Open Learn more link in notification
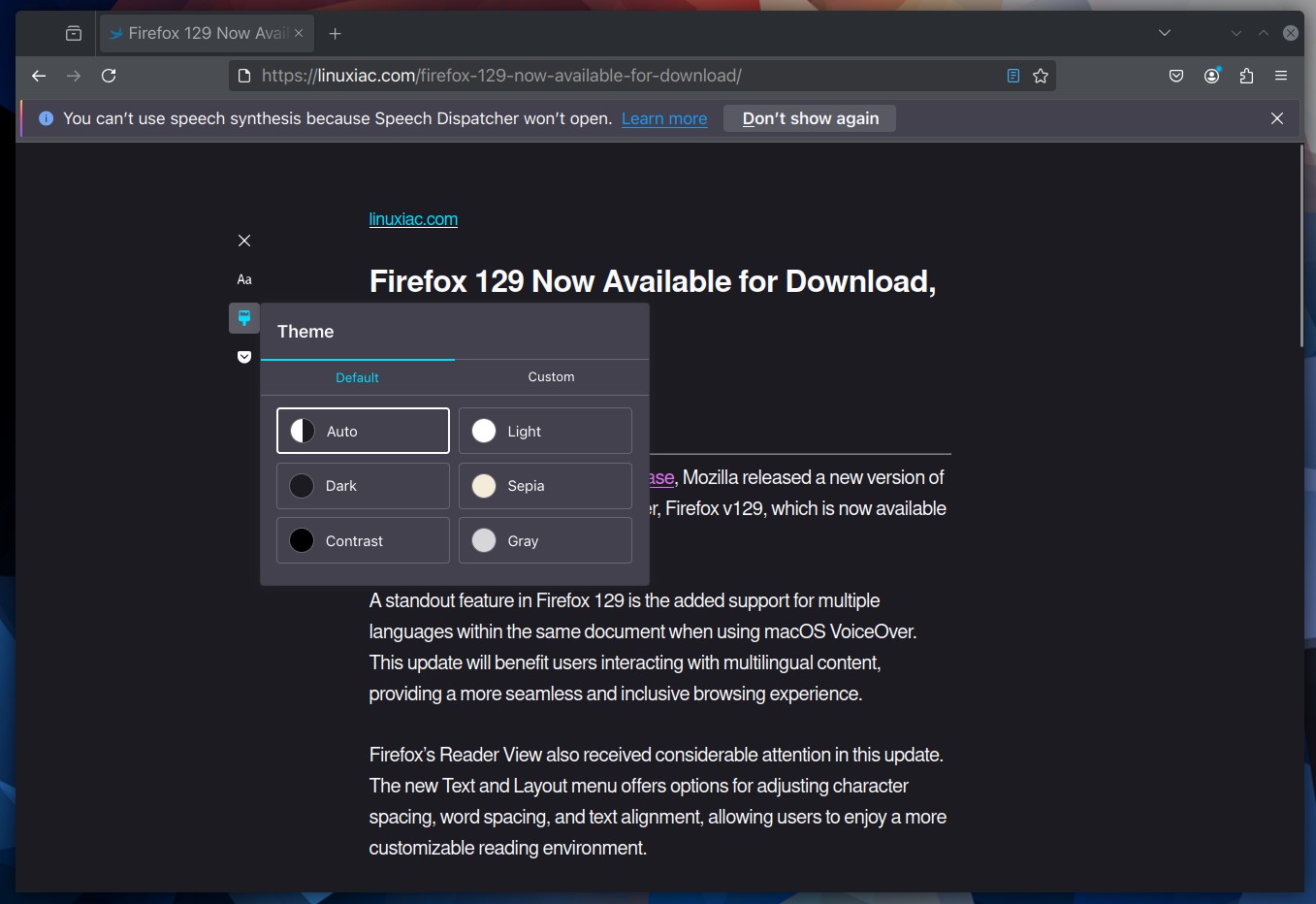The height and width of the screenshot is (904, 1316). (x=664, y=118)
